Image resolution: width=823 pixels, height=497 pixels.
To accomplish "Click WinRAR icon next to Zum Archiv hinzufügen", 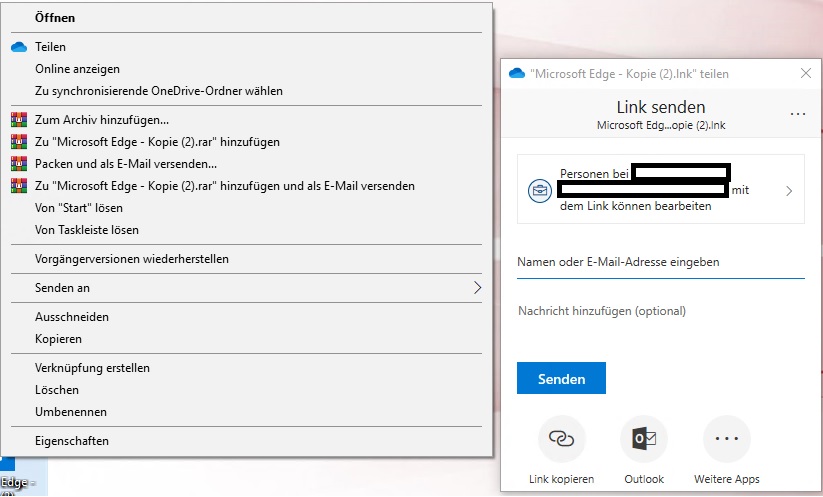I will (x=19, y=120).
